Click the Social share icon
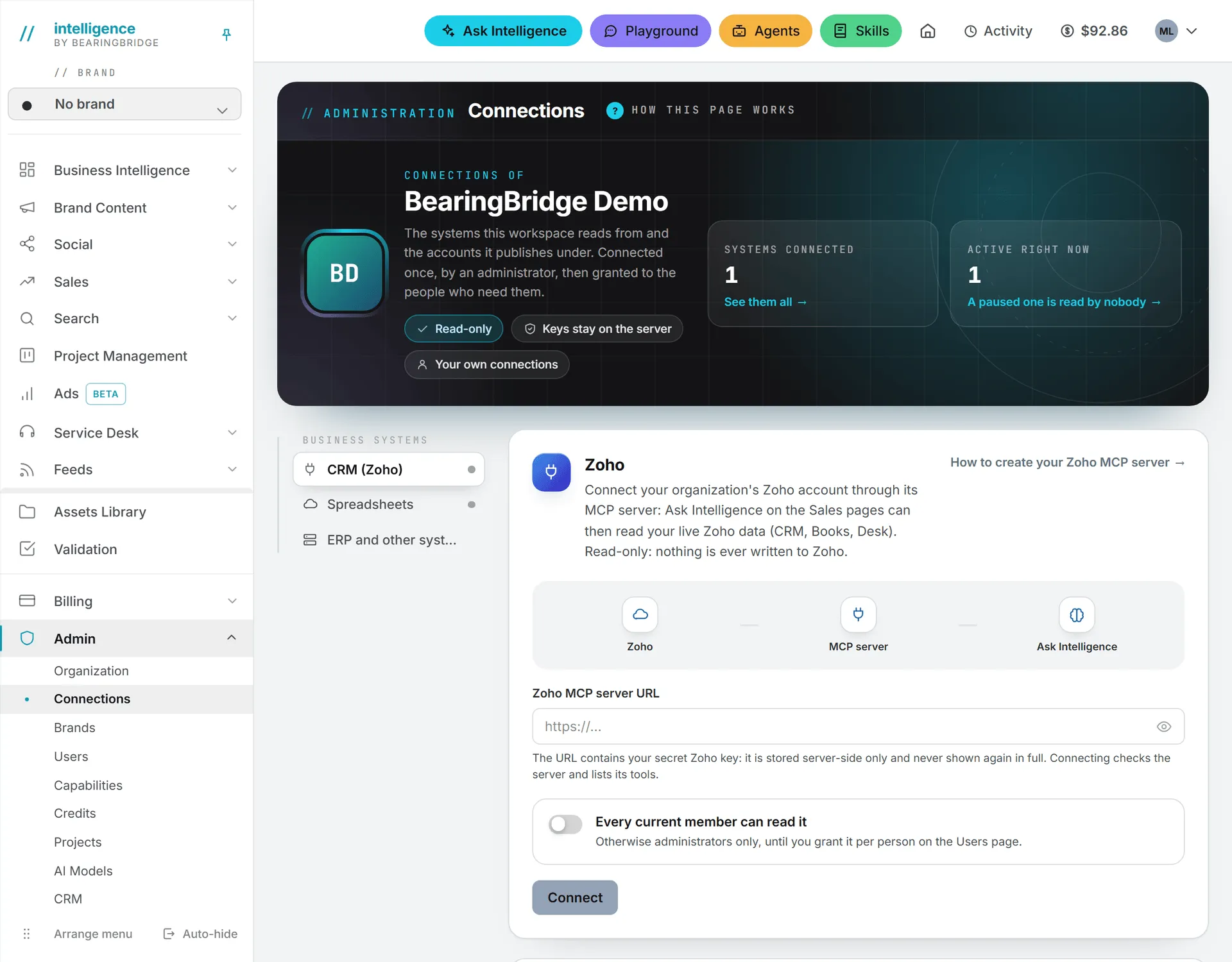The image size is (1232, 962). [27, 244]
